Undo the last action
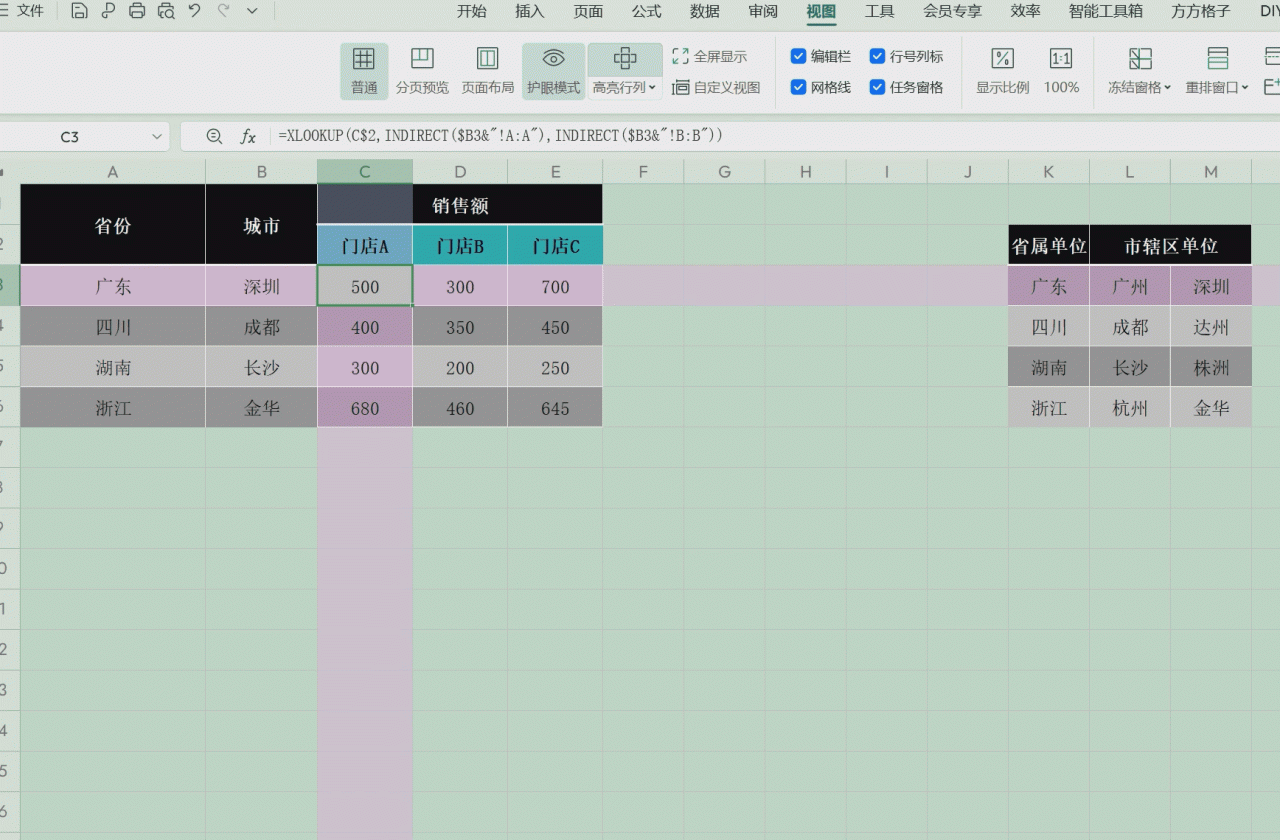The height and width of the screenshot is (840, 1280). pos(195,11)
